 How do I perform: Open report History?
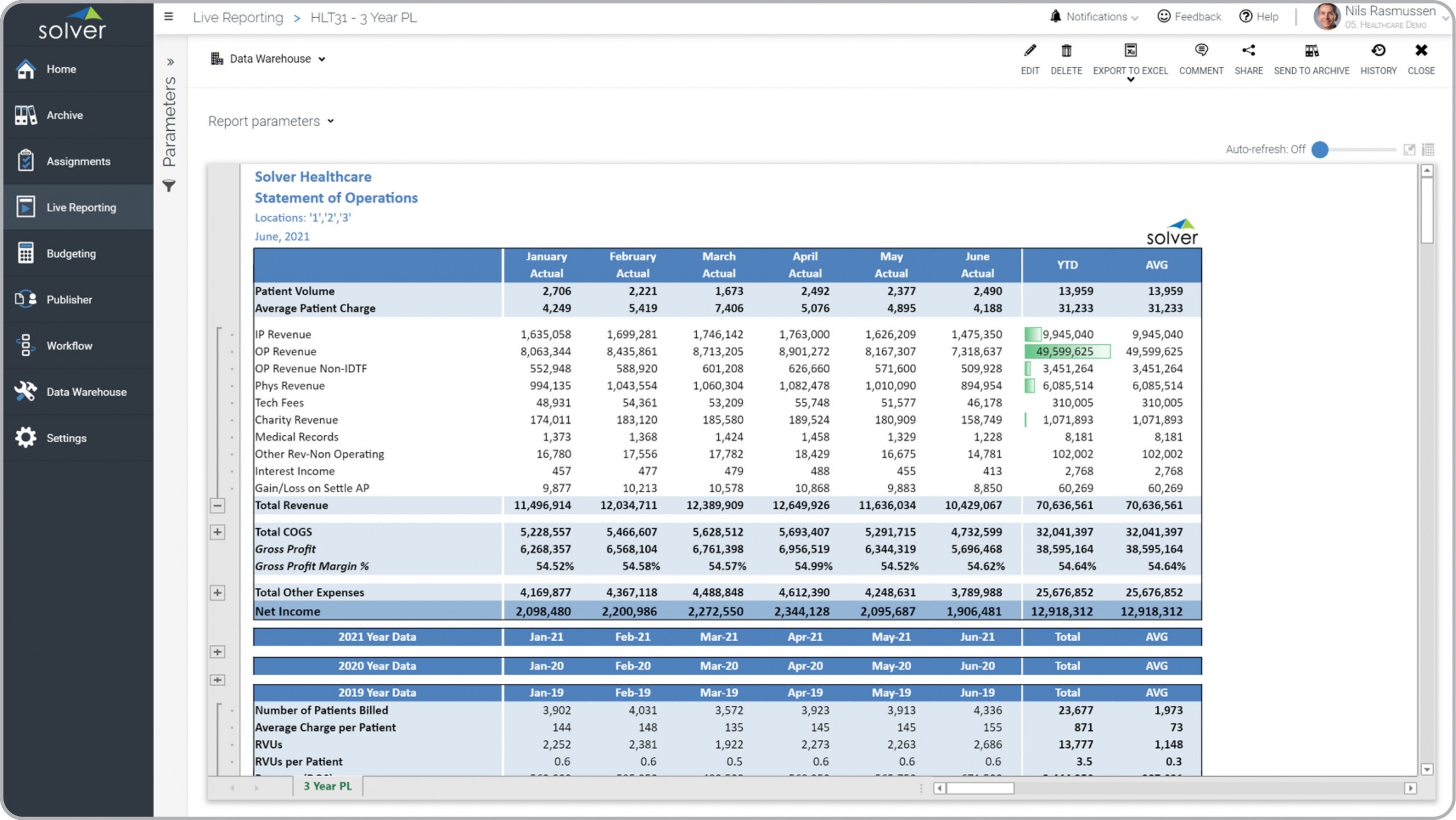(1378, 51)
